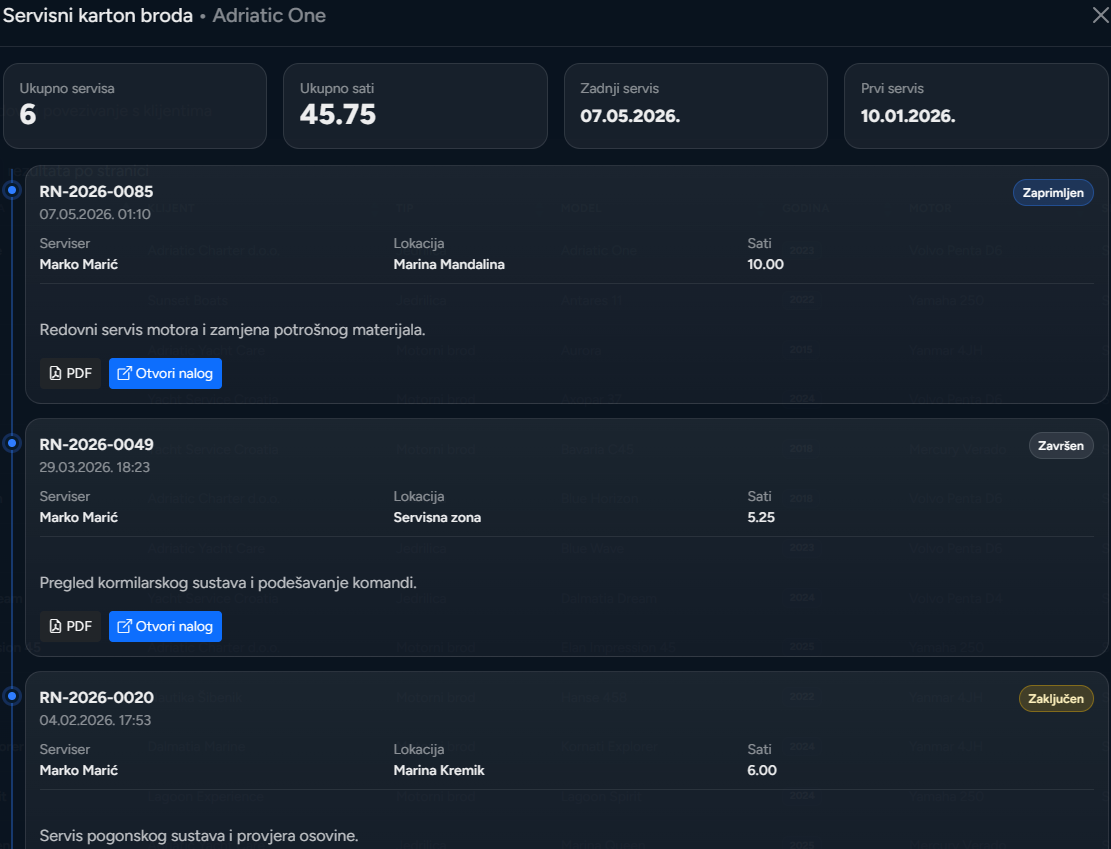Click the Ukupno servisa value 6
This screenshot has height=849, width=1111.
(28, 114)
